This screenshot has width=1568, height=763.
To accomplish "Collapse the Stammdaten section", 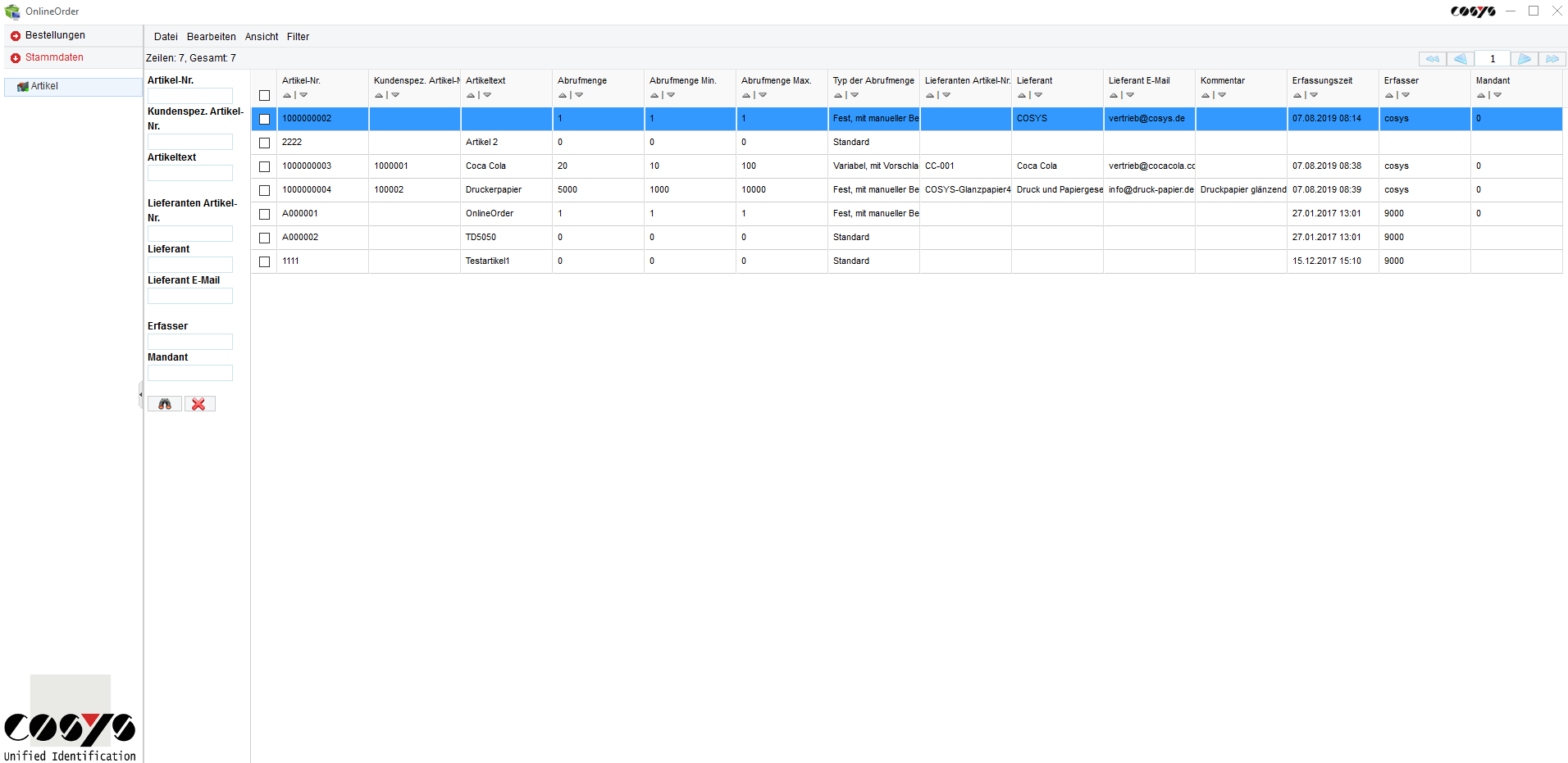I will tap(16, 58).
